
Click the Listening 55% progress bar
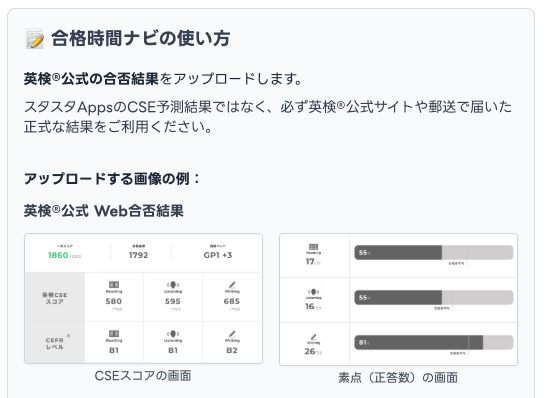[434, 298]
